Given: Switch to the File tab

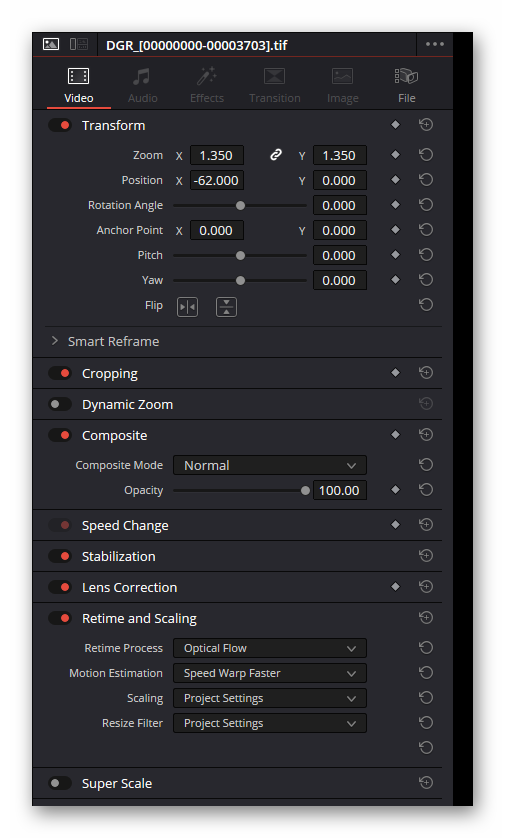Looking at the screenshot, I should [x=407, y=86].
